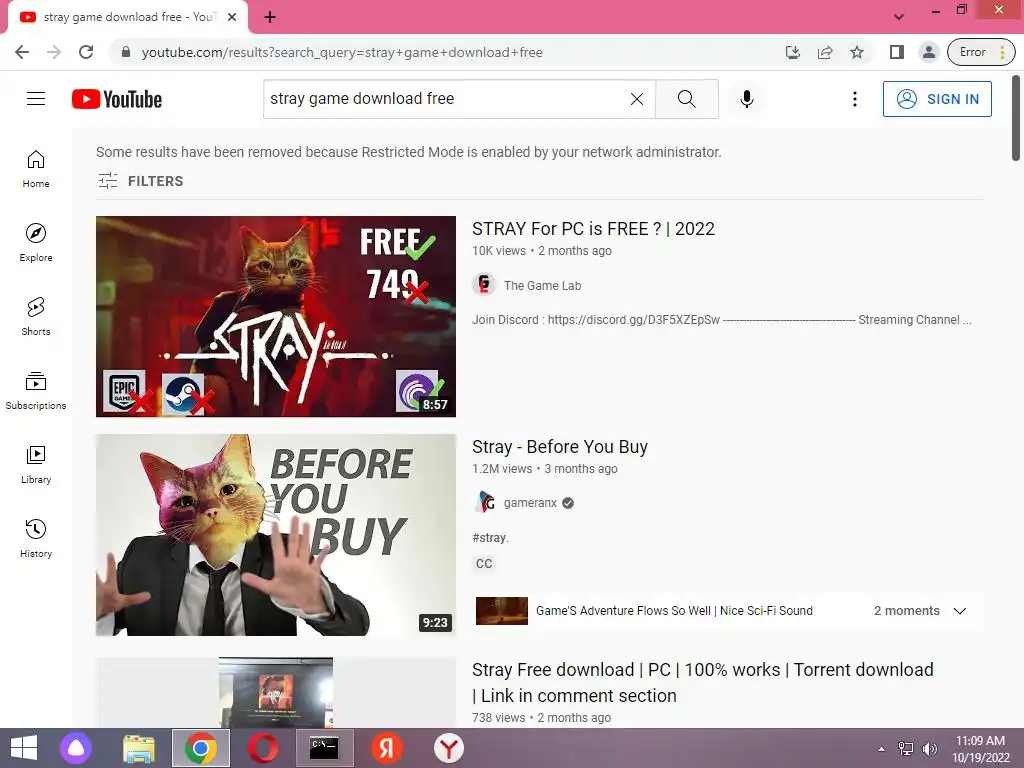Open the Game'S Adventure Flows moment thumbnail

pos(502,611)
